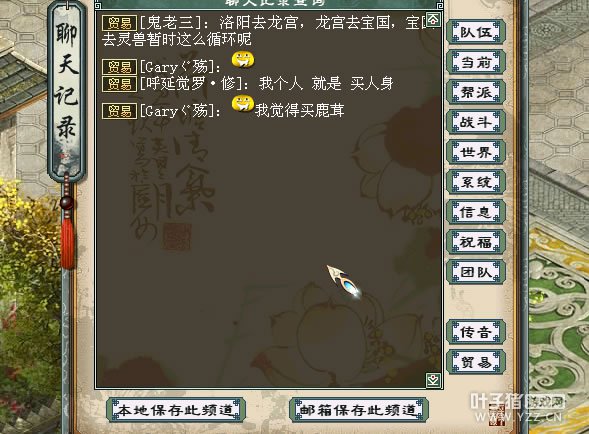Screen dimensions: 589x434
Task: Switch to the 贸易 channel tab
Action: 476,362
